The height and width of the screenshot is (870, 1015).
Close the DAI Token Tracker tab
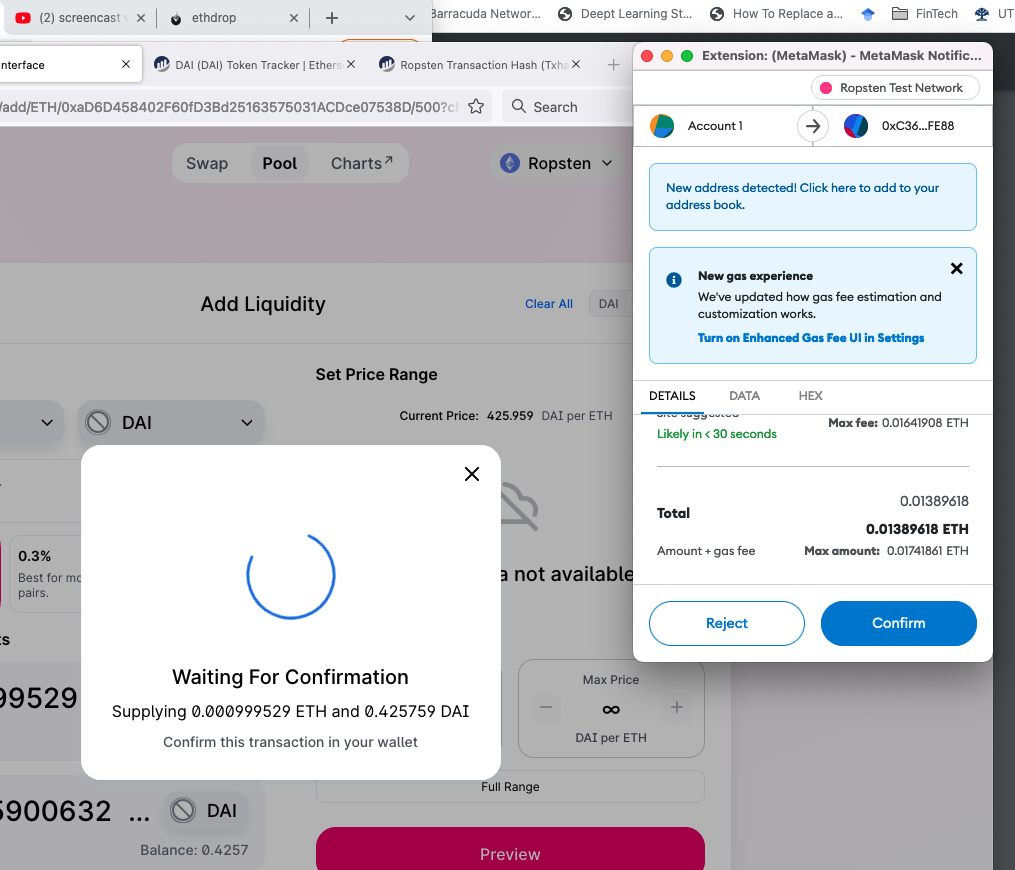point(351,64)
